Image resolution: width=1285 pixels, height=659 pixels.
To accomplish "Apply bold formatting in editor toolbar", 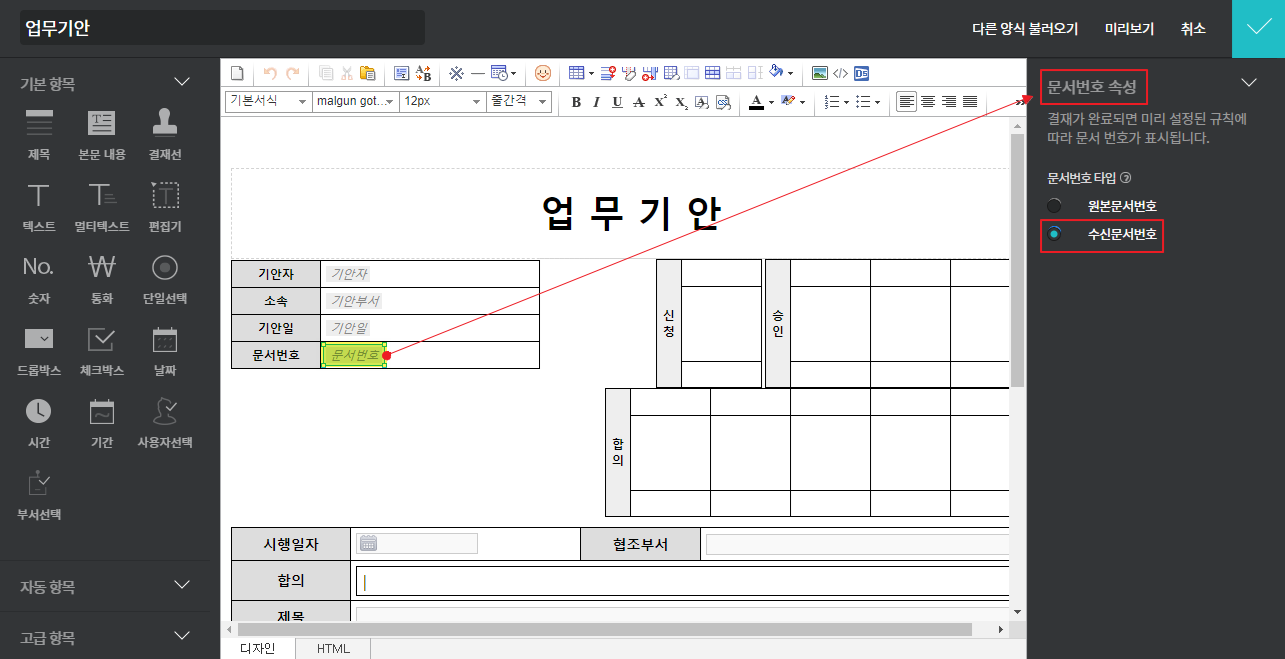I will point(576,102).
